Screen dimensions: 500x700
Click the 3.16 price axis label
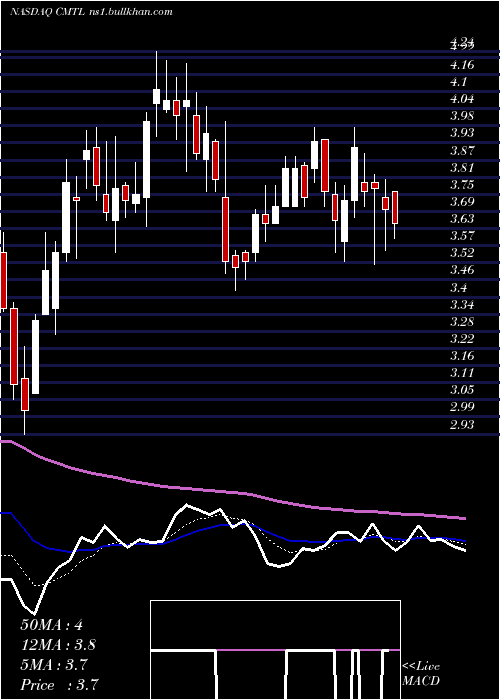(462, 356)
